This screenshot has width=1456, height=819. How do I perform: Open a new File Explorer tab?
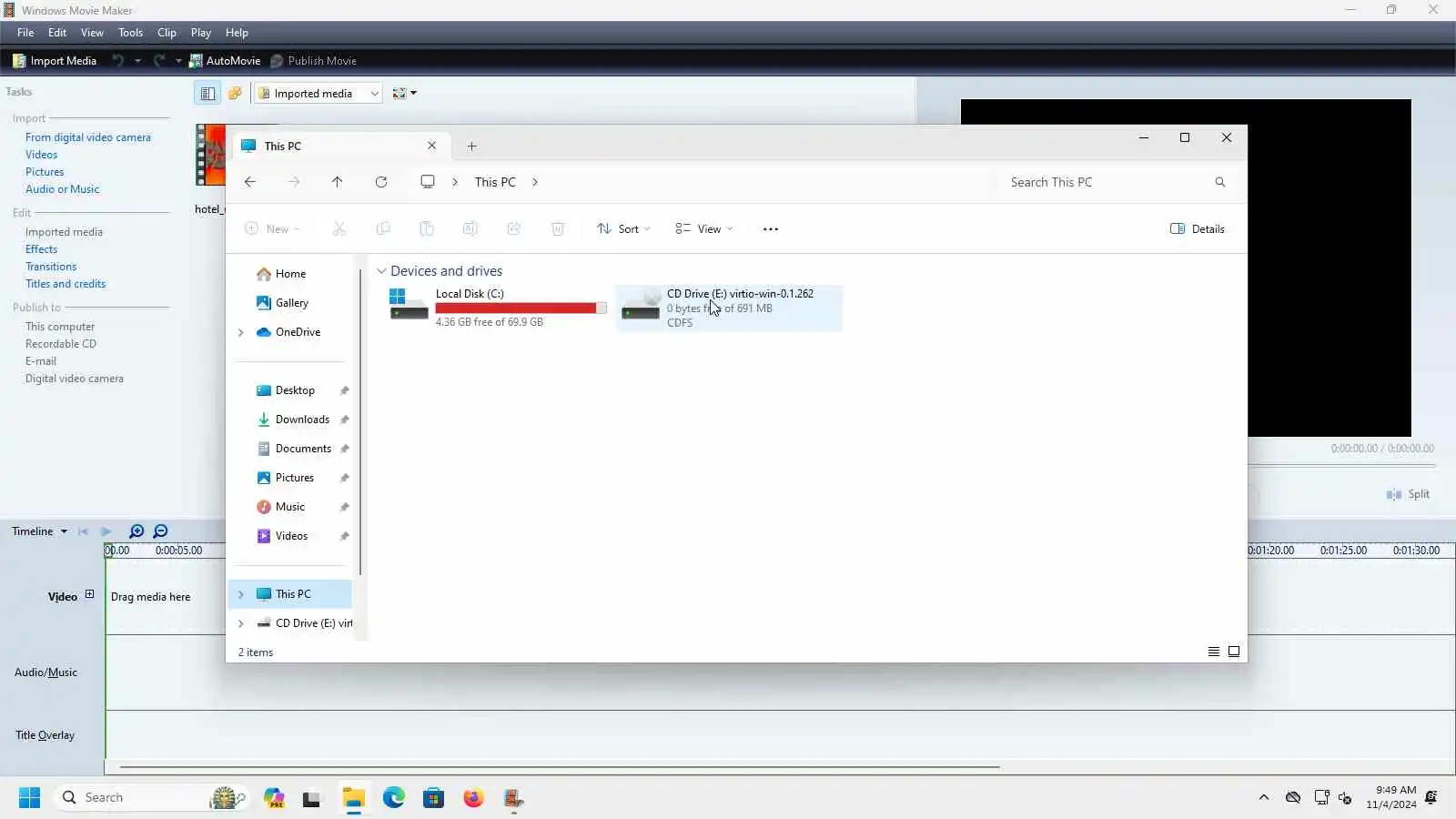click(471, 146)
